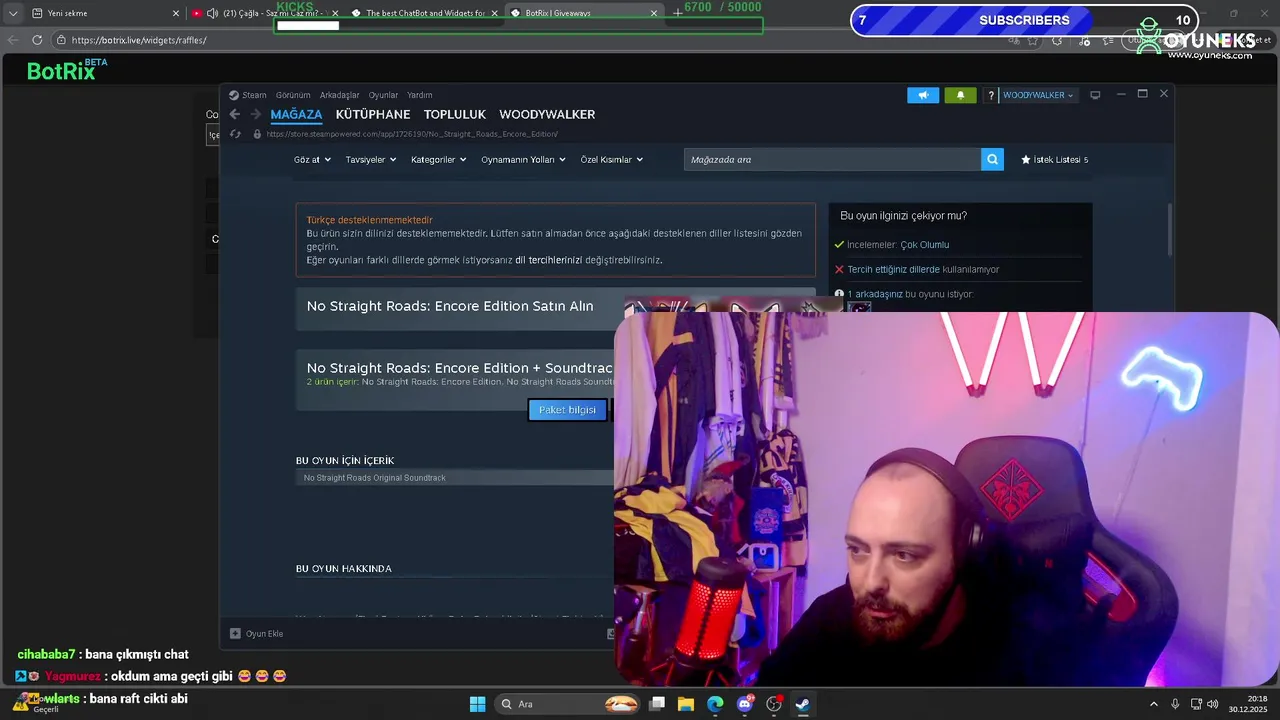Screen dimensions: 1280x720
Task: Open the Steam menu in the title bar
Action: click(254, 95)
